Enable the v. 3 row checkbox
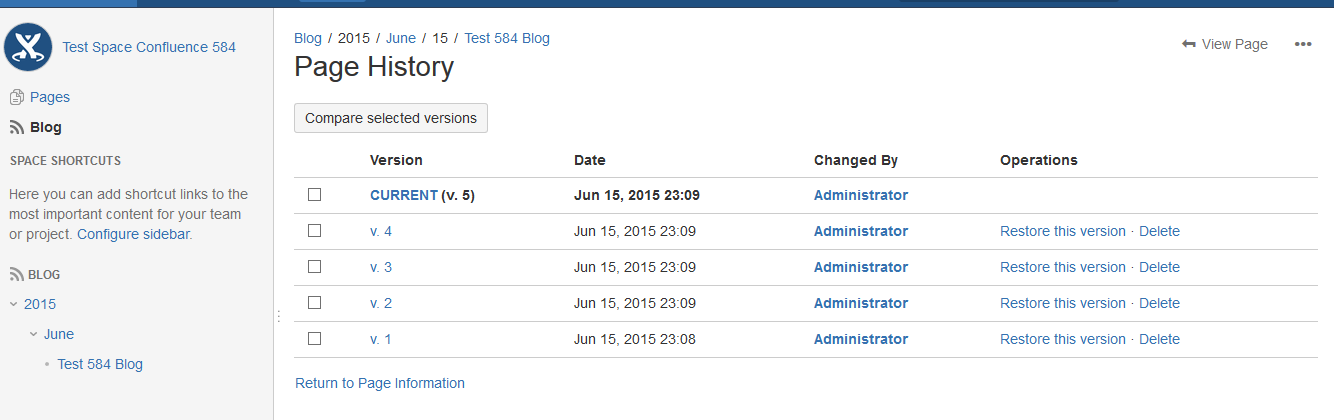 click(x=315, y=267)
